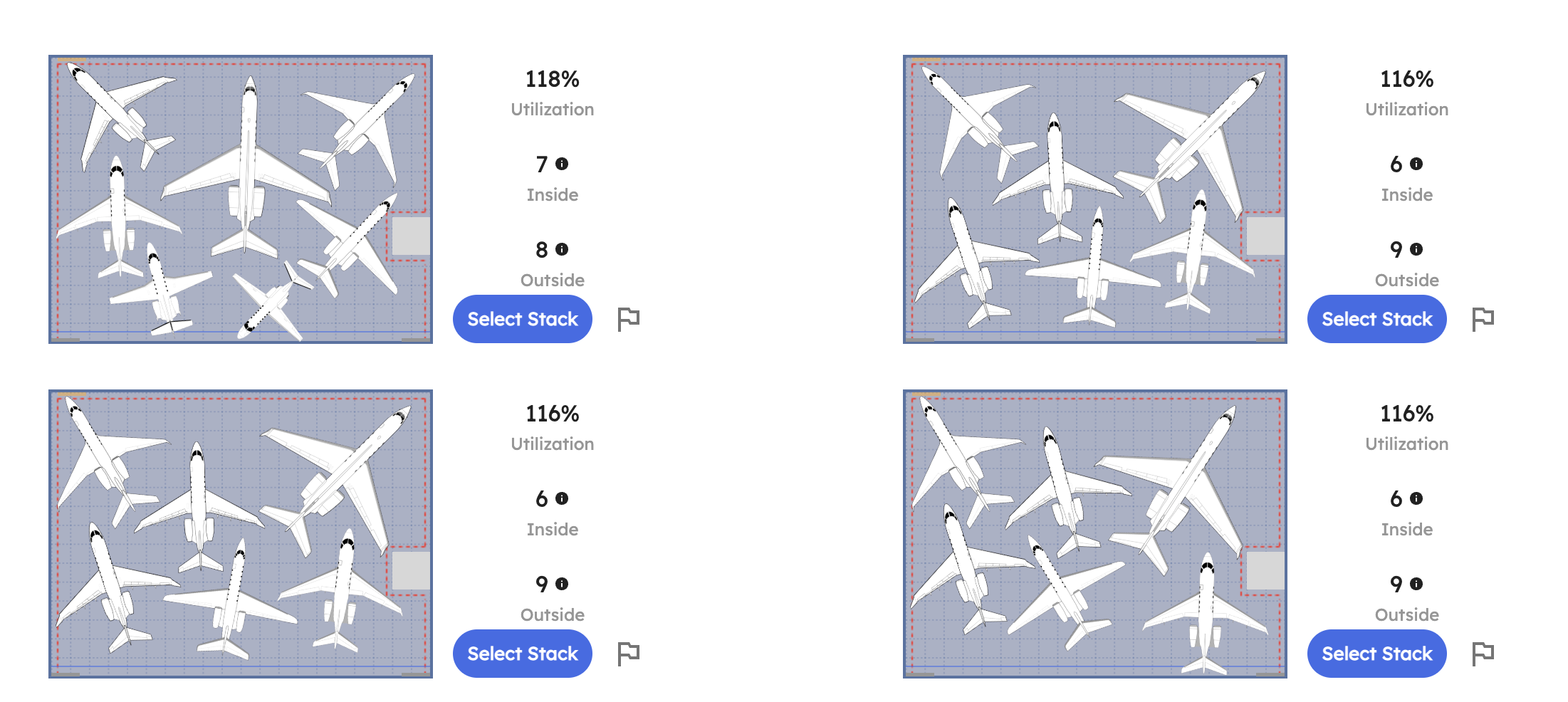The width and height of the screenshot is (1568, 702).
Task: Flag the 118% utilization stack
Action: [x=628, y=319]
